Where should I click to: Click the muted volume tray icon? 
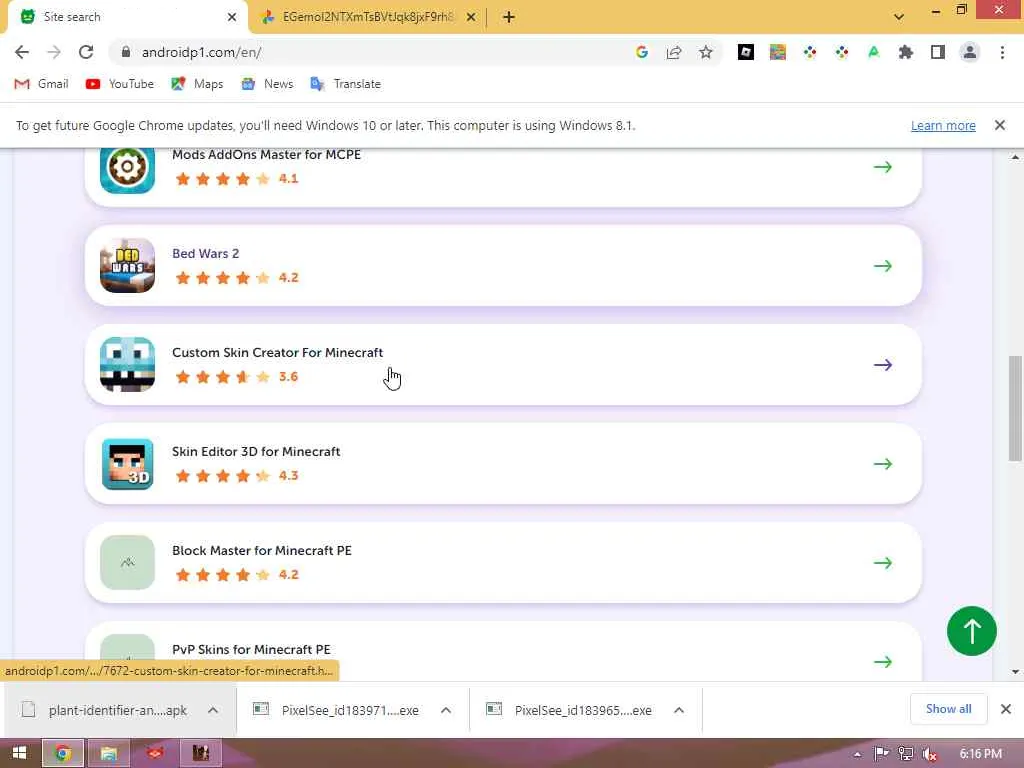pyautogui.click(x=930, y=754)
